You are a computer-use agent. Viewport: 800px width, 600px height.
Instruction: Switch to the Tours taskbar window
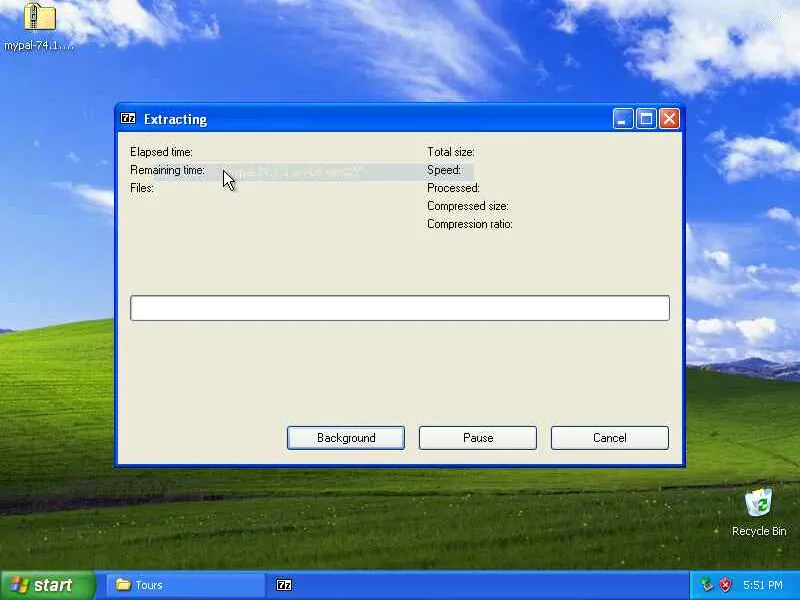[185, 585]
